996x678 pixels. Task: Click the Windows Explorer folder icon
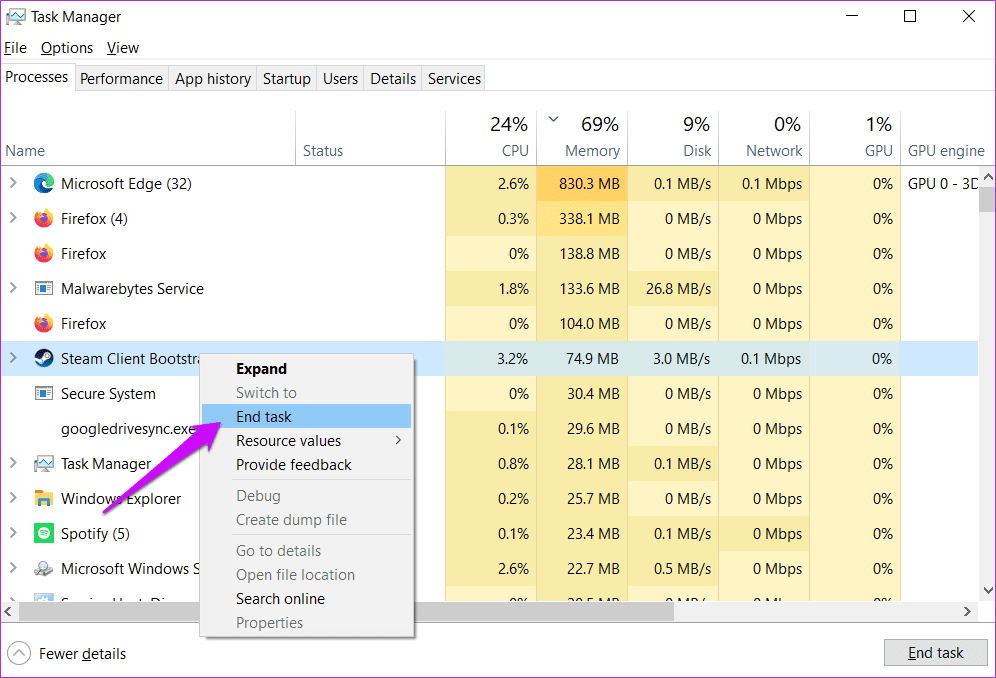click(x=44, y=499)
